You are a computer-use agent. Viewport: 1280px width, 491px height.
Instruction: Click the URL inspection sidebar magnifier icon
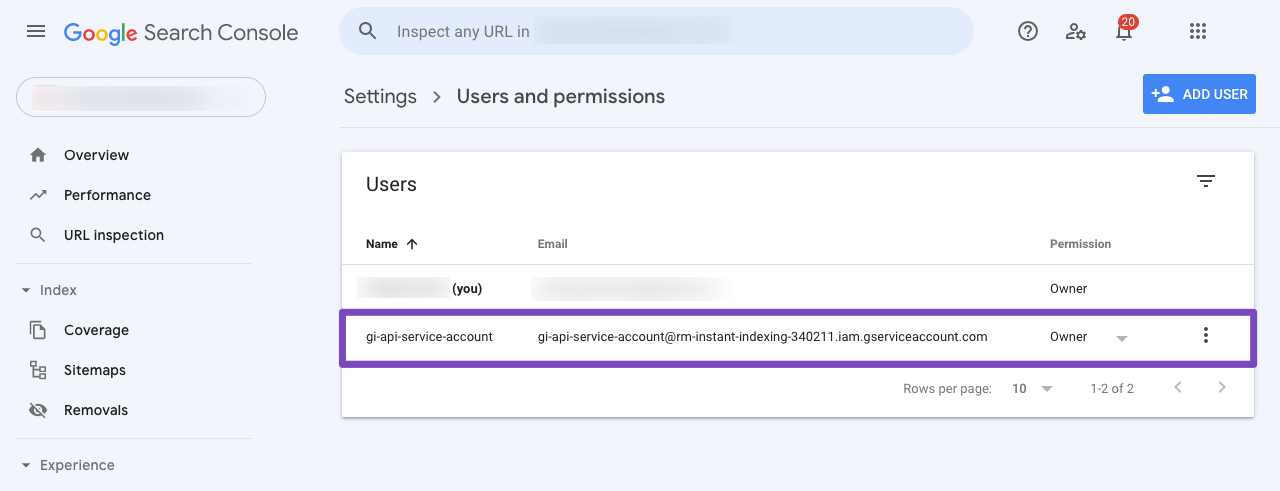click(x=38, y=235)
